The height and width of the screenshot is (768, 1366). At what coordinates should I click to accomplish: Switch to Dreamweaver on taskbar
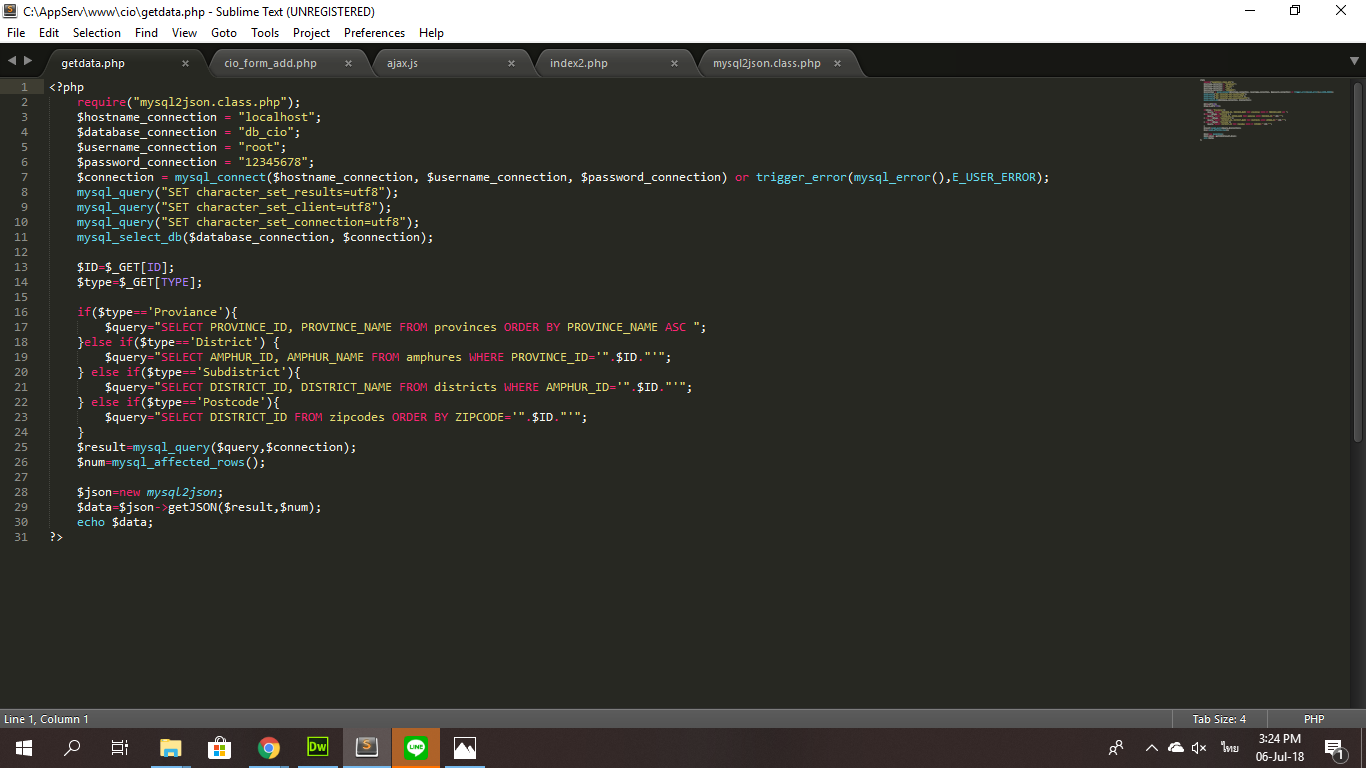(x=317, y=748)
